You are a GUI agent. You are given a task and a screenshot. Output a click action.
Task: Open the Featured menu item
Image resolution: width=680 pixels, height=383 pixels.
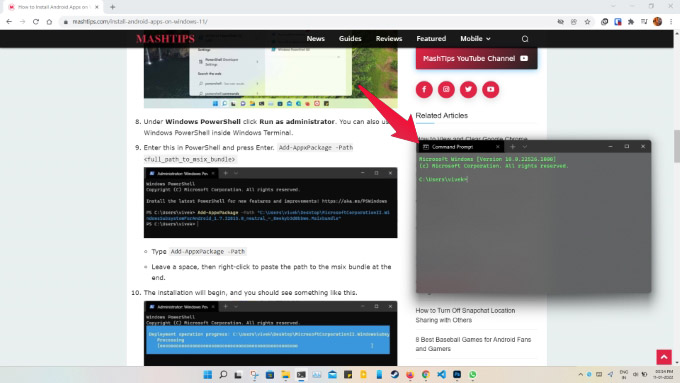[x=431, y=39]
